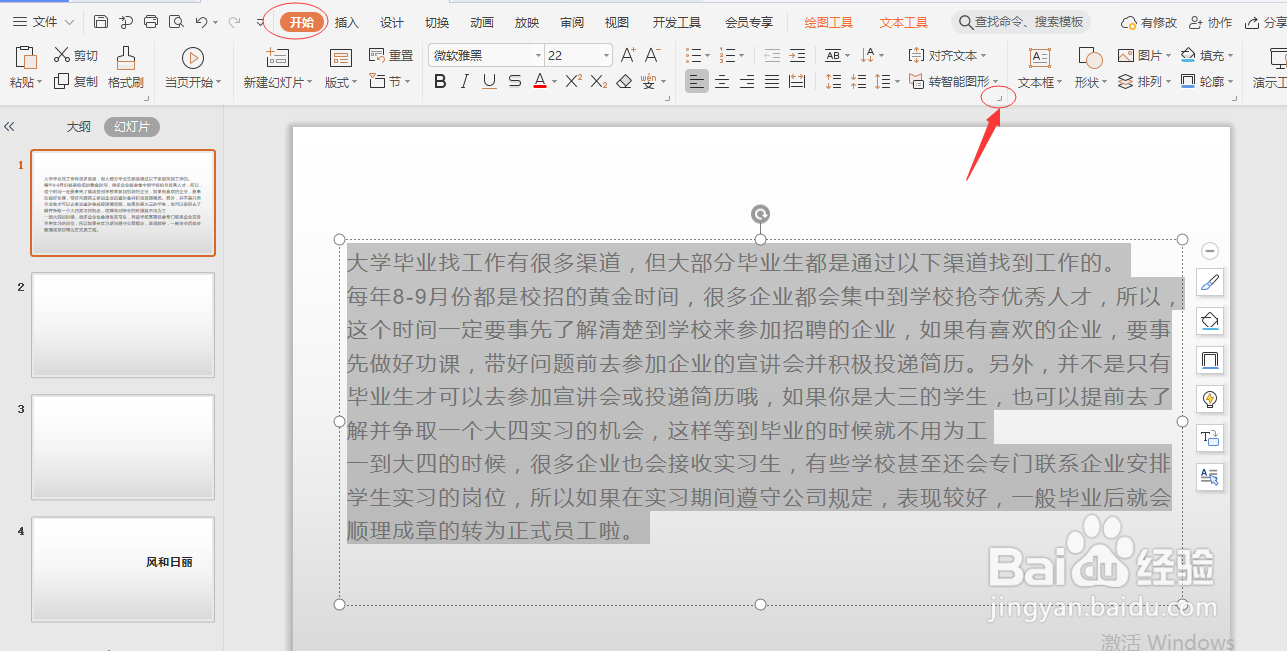Image resolution: width=1287 pixels, height=651 pixels.
Task: Click the 有修改 cloud status button
Action: 1149,22
